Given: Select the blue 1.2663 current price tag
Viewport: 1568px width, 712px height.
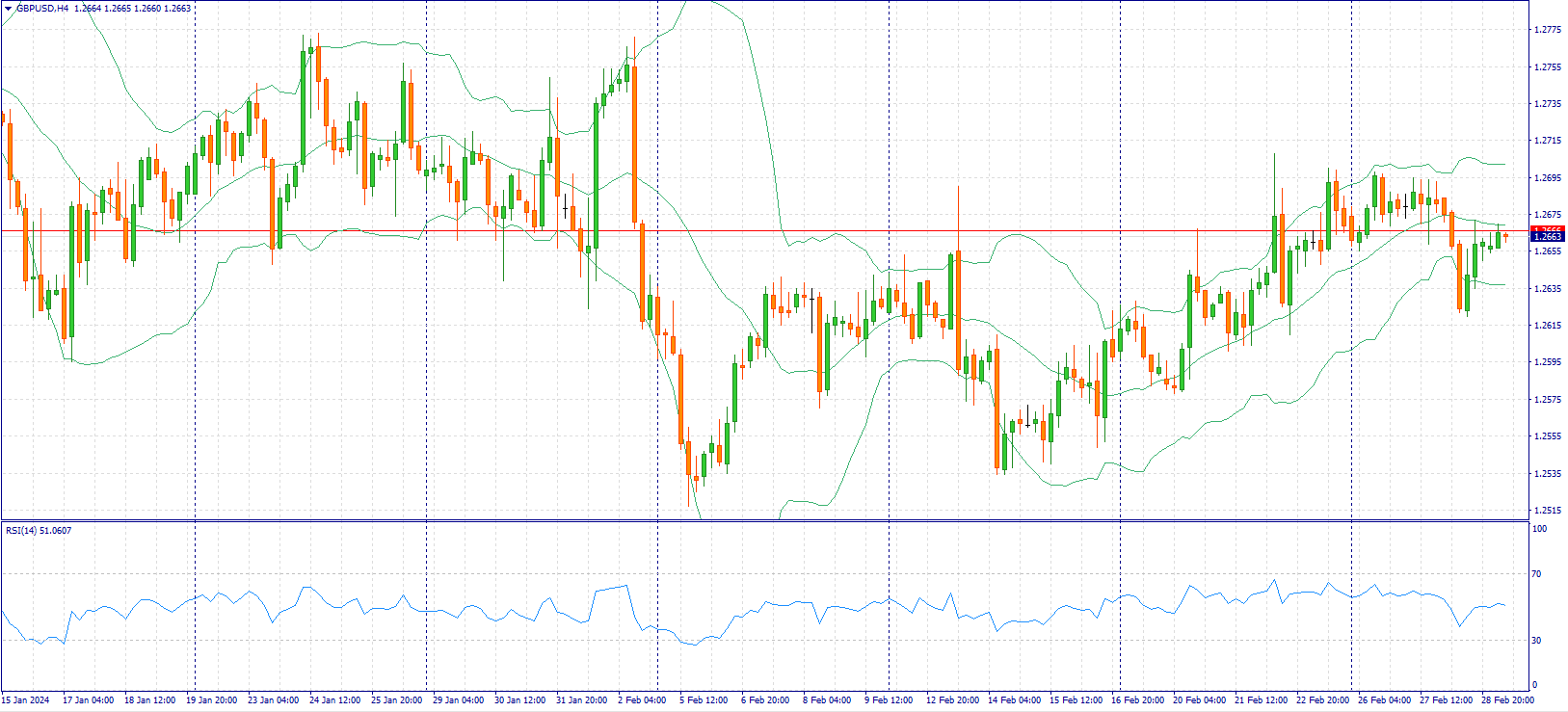Looking at the screenshot, I should [x=1547, y=237].
